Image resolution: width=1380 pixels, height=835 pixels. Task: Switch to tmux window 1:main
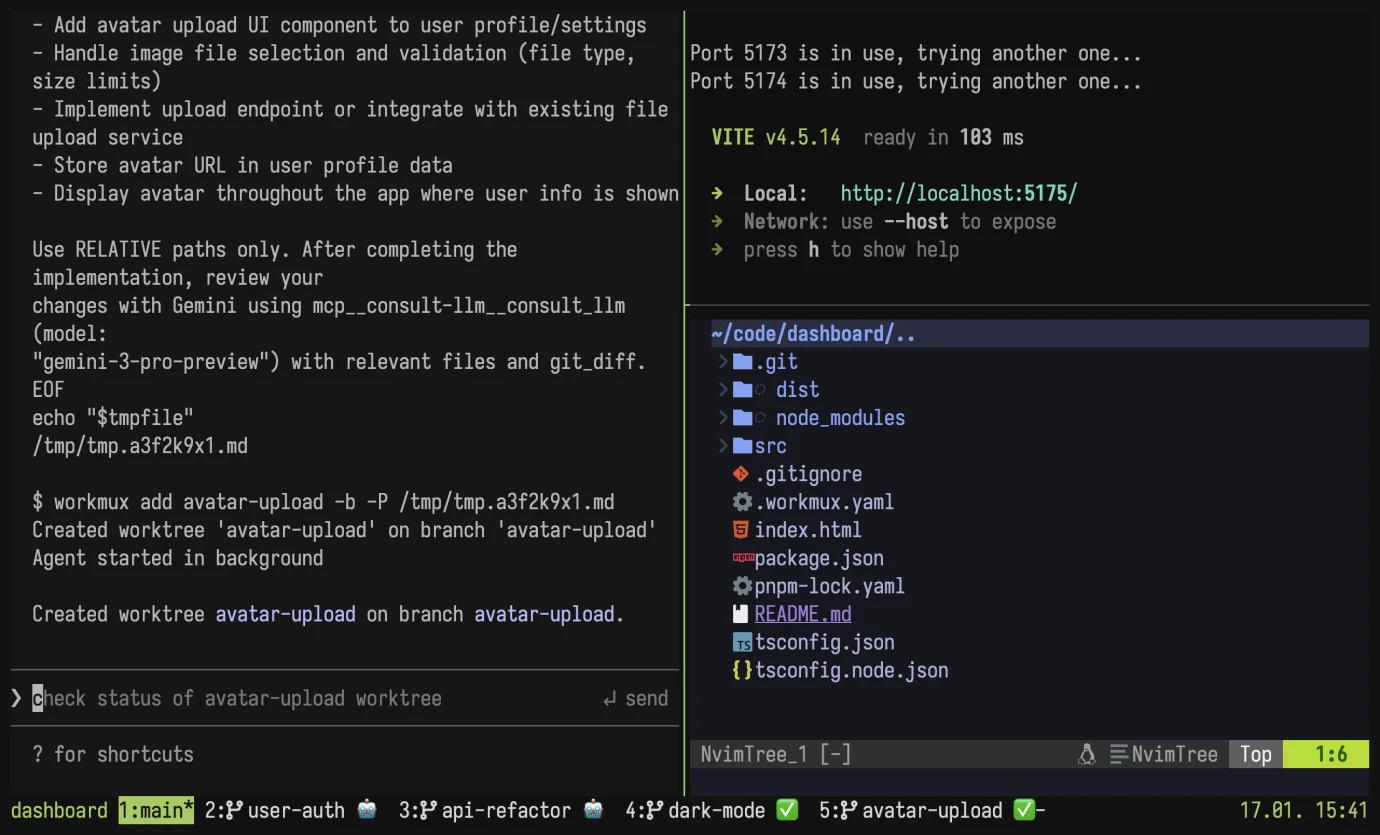point(156,810)
